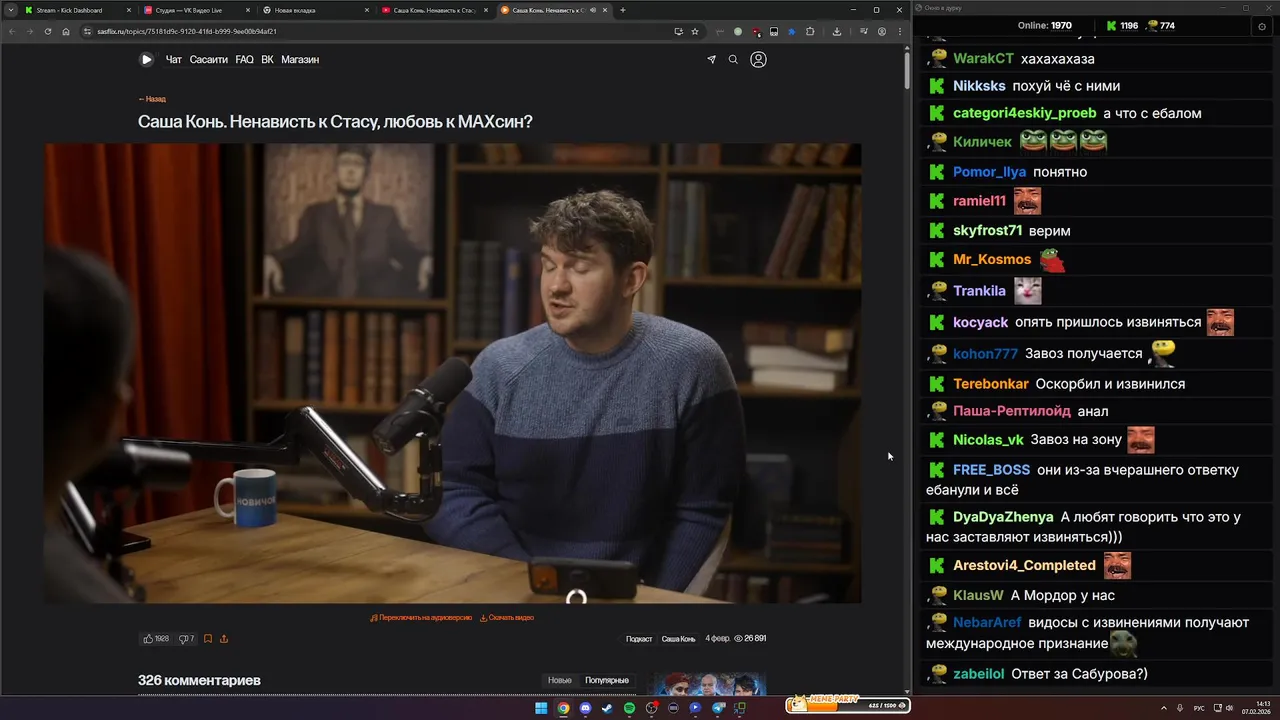
Task: Dislike the video with thumbs-down icon
Action: pyautogui.click(x=183, y=638)
